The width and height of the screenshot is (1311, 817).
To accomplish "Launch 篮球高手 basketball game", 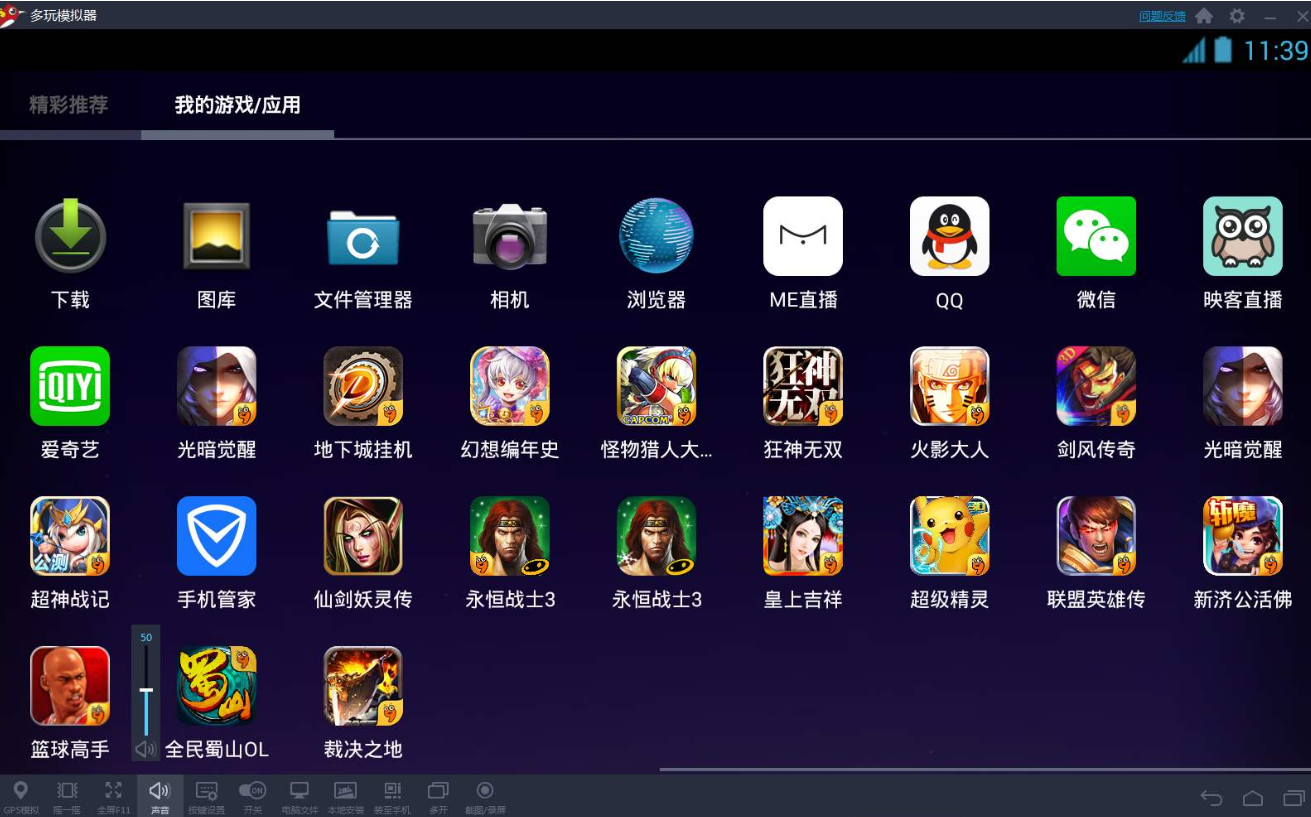I will tap(70, 686).
